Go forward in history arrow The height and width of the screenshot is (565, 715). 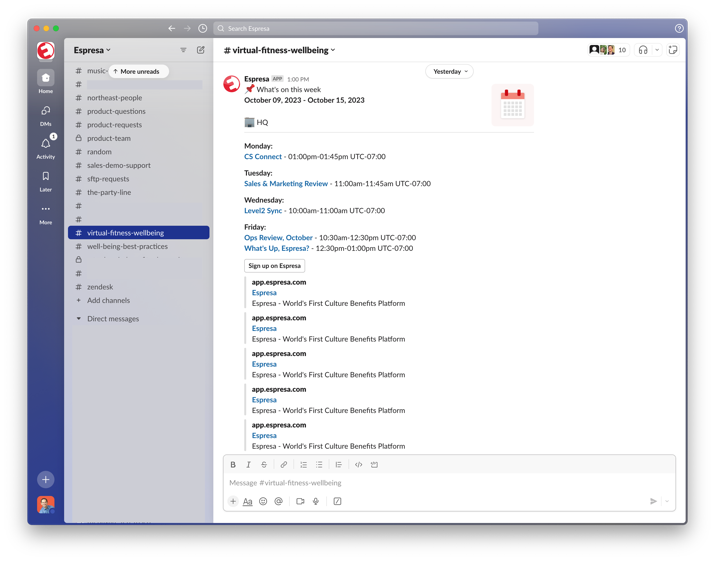pyautogui.click(x=187, y=28)
